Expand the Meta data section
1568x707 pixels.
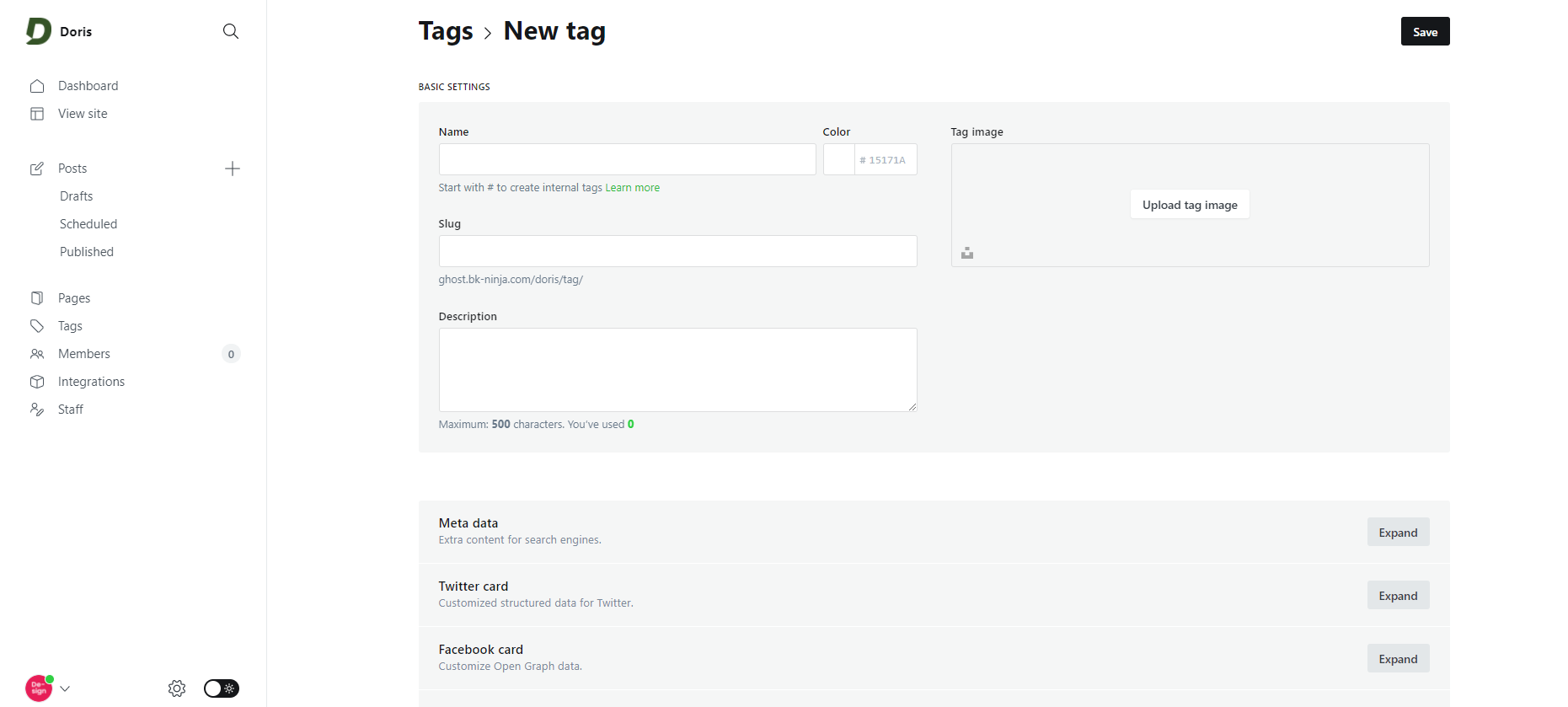coord(1398,533)
